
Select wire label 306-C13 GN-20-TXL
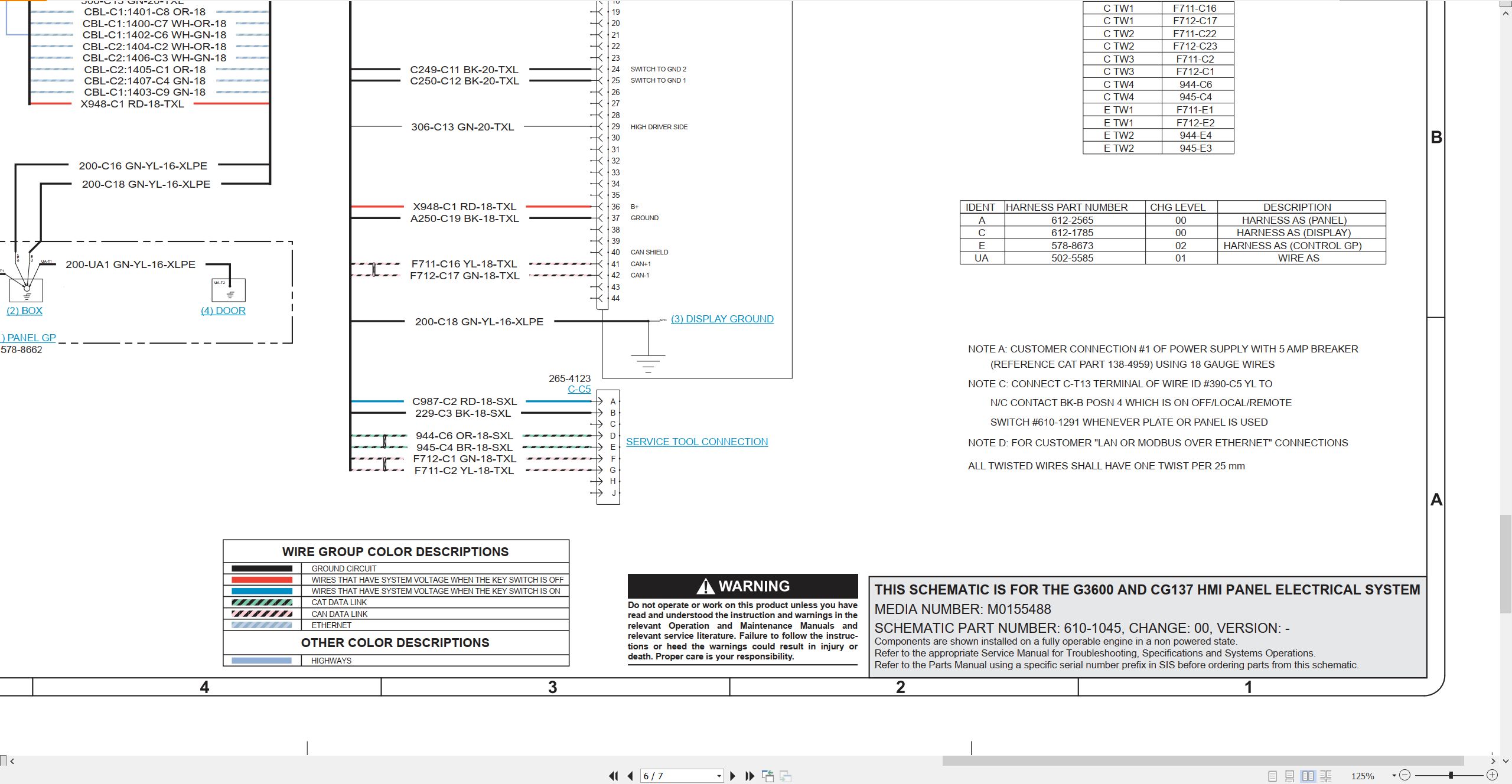462,127
